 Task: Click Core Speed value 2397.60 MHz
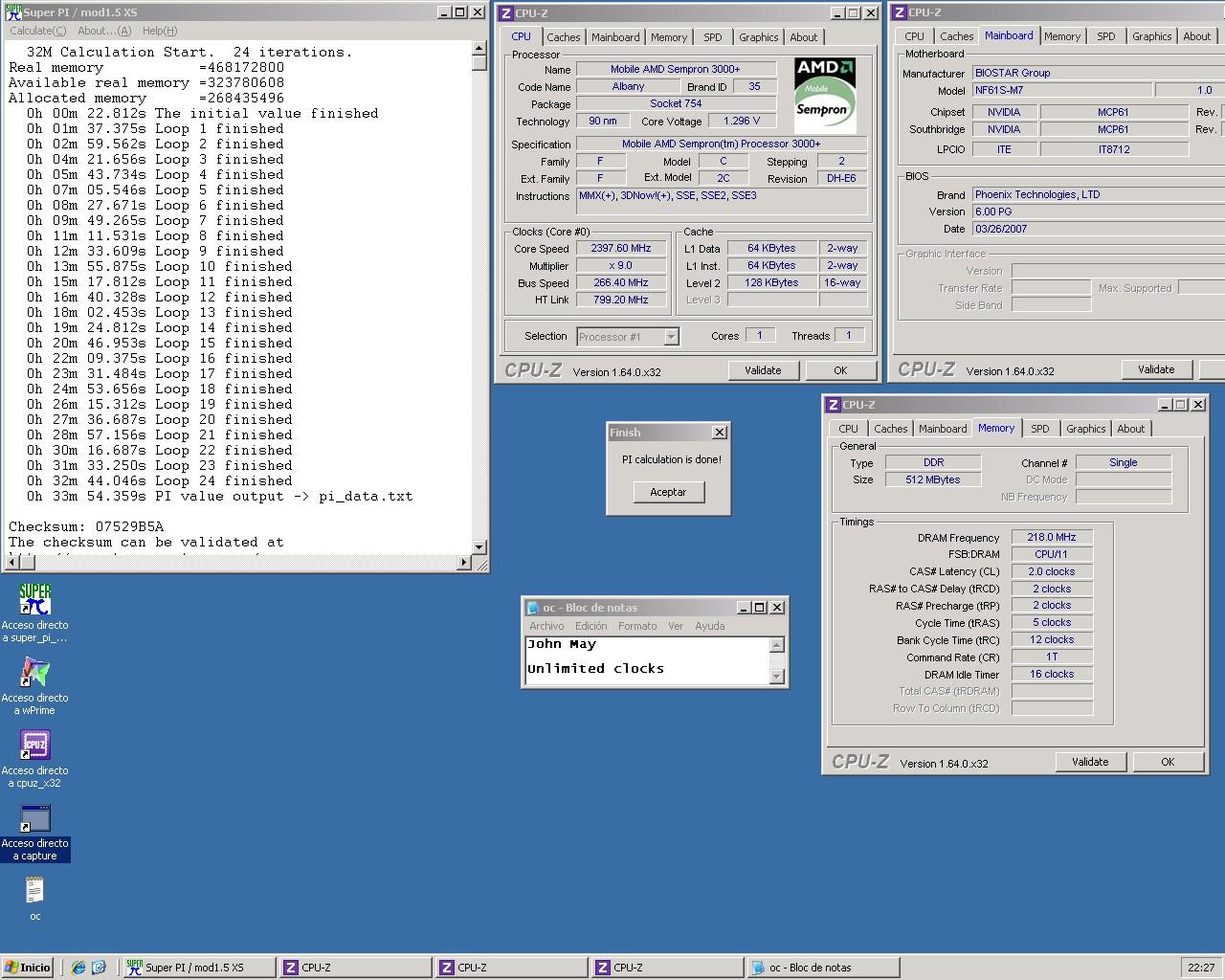coord(621,248)
